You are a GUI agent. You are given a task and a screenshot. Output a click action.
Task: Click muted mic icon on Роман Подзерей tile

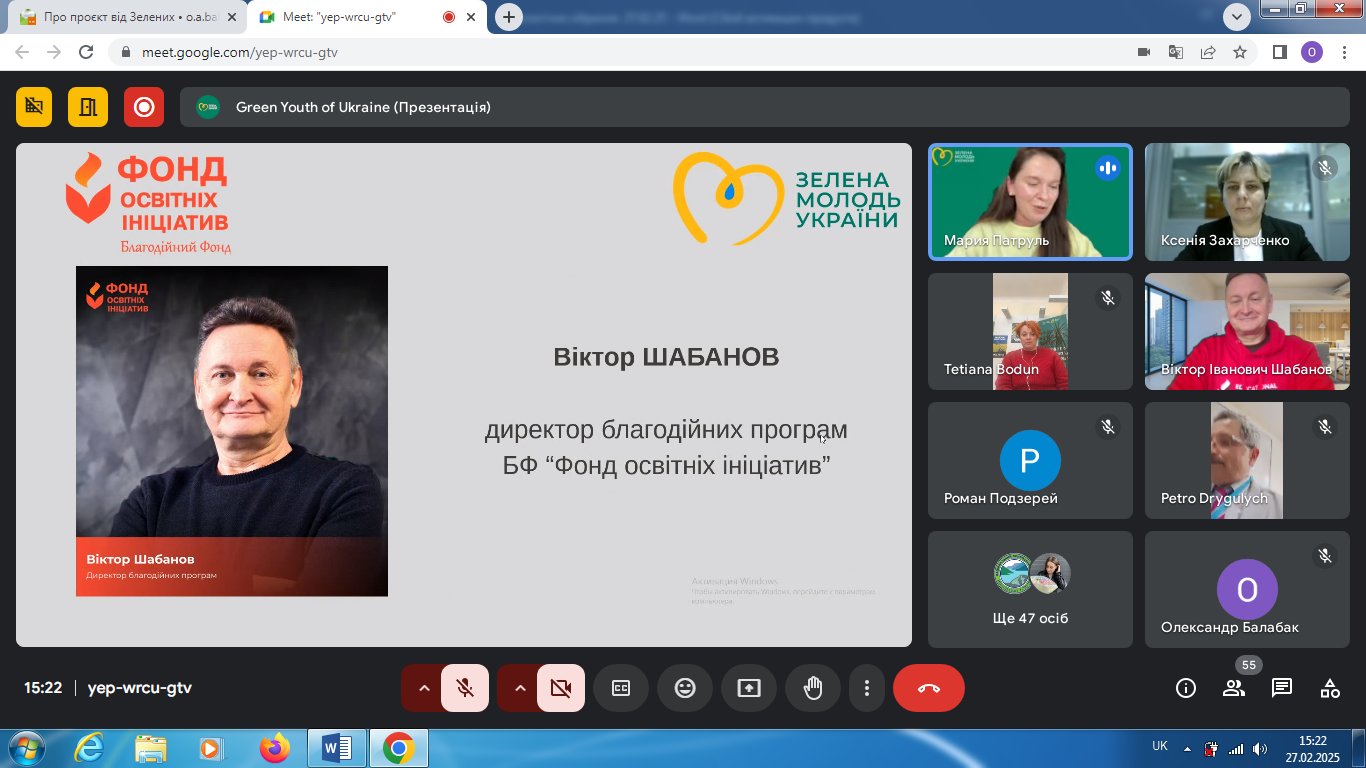[1108, 427]
